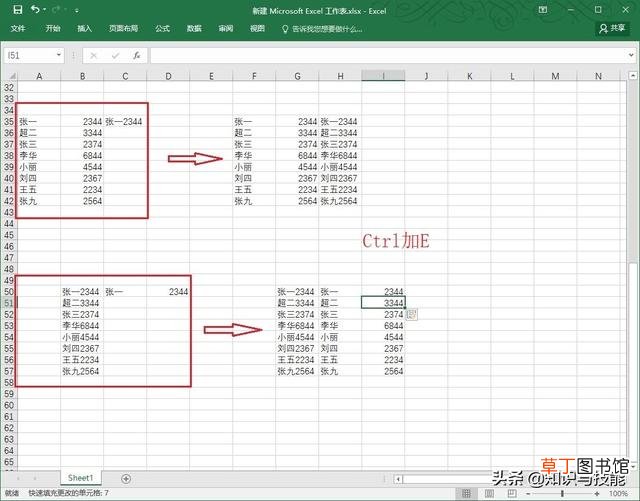Click the 共享 share button
The width and height of the screenshot is (640, 501).
point(612,28)
